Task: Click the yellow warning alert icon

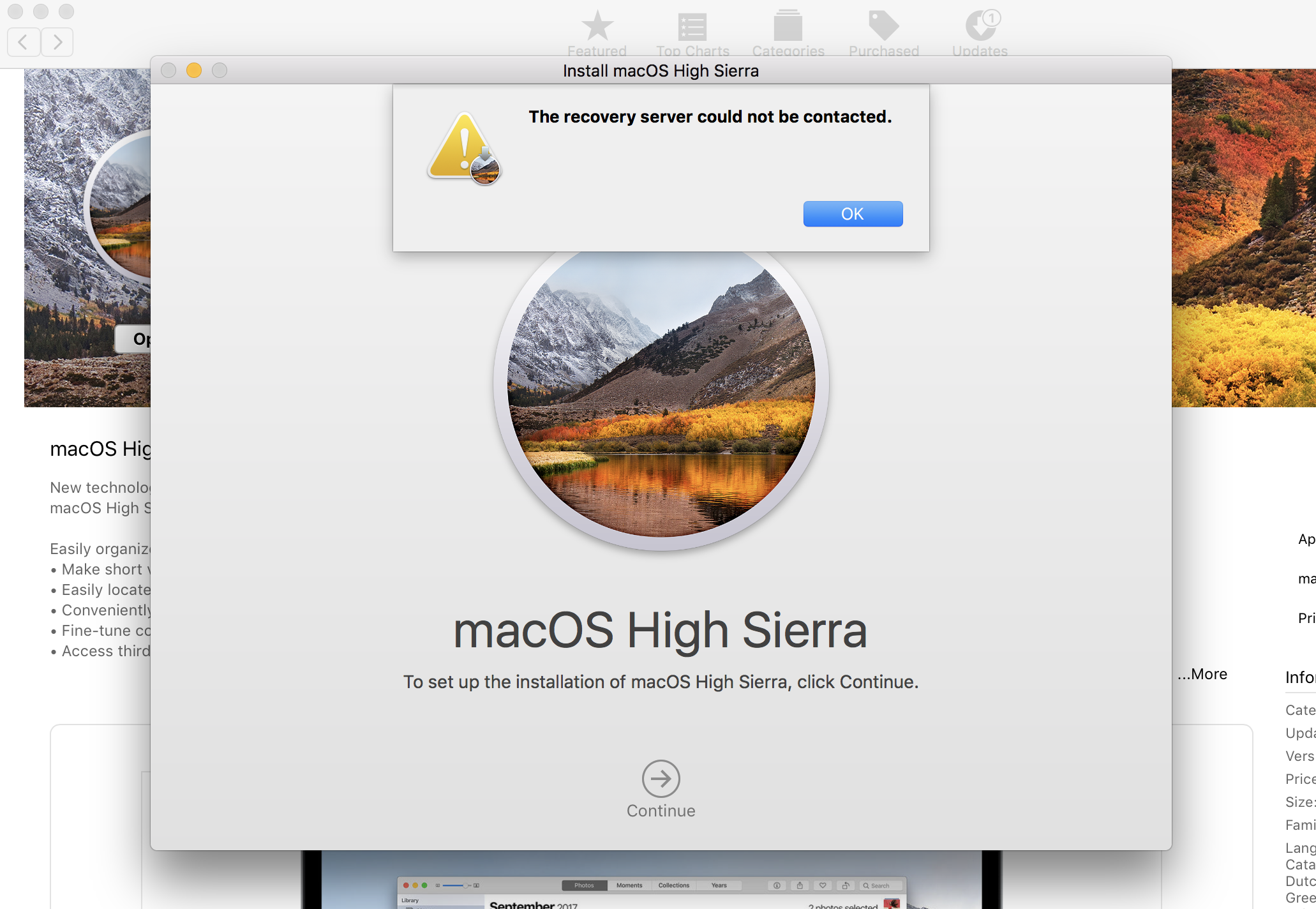Action: coord(464,148)
